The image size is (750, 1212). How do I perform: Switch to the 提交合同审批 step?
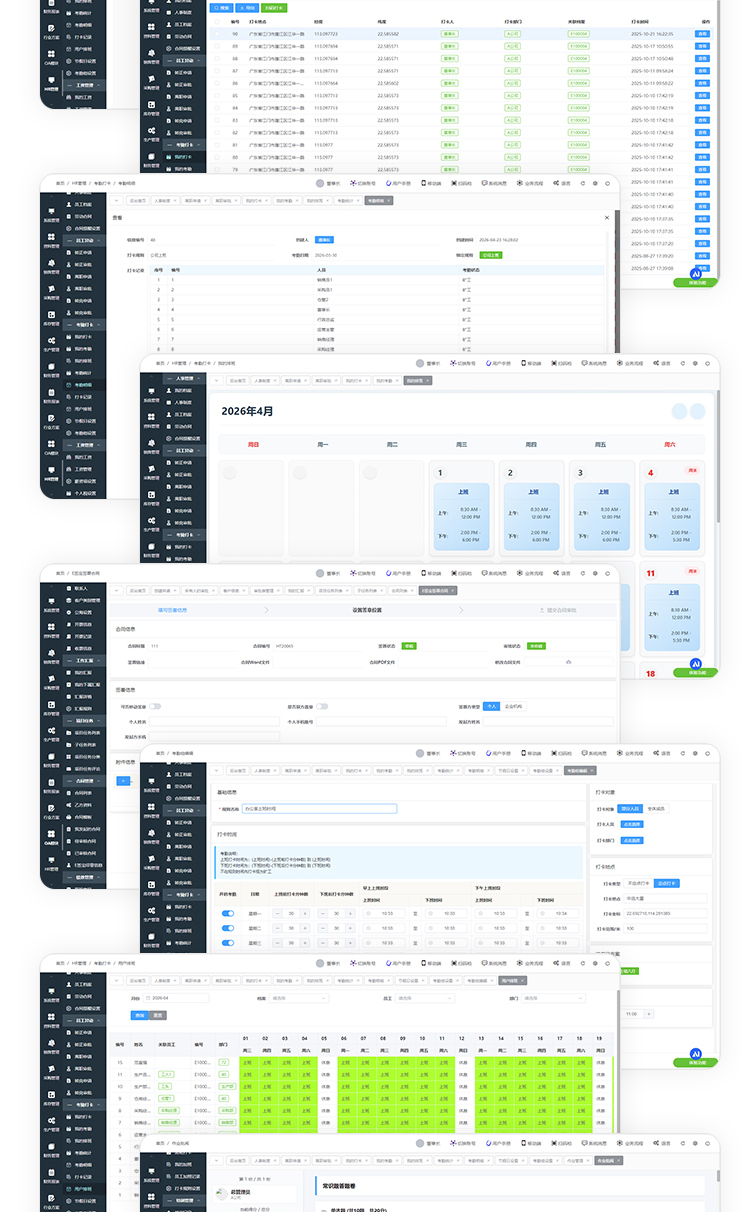pyautogui.click(x=556, y=609)
